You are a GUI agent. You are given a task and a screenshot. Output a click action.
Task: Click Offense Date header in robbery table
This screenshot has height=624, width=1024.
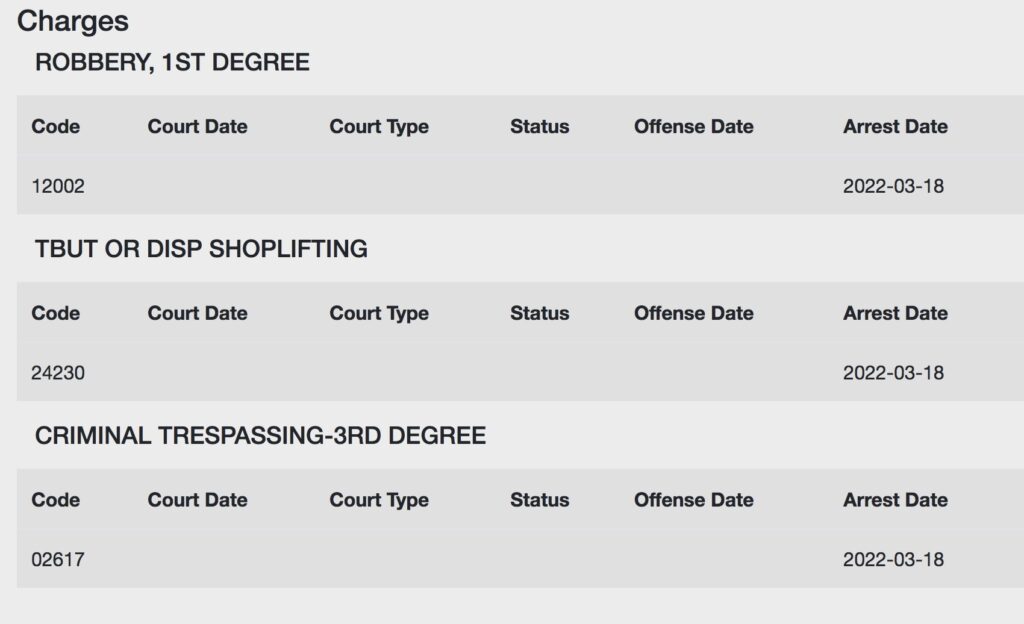(694, 127)
